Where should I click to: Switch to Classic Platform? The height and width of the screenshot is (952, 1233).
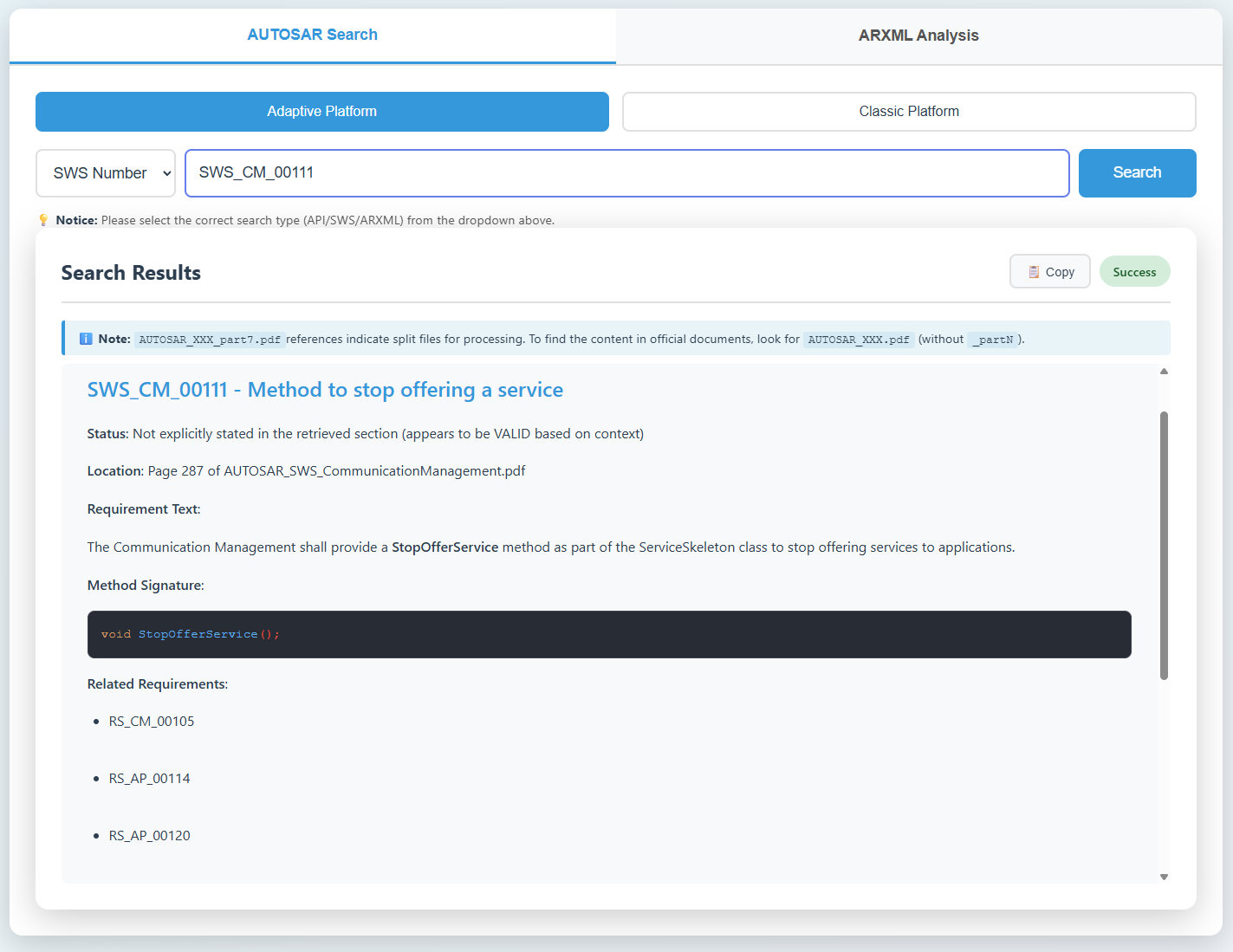coord(908,112)
